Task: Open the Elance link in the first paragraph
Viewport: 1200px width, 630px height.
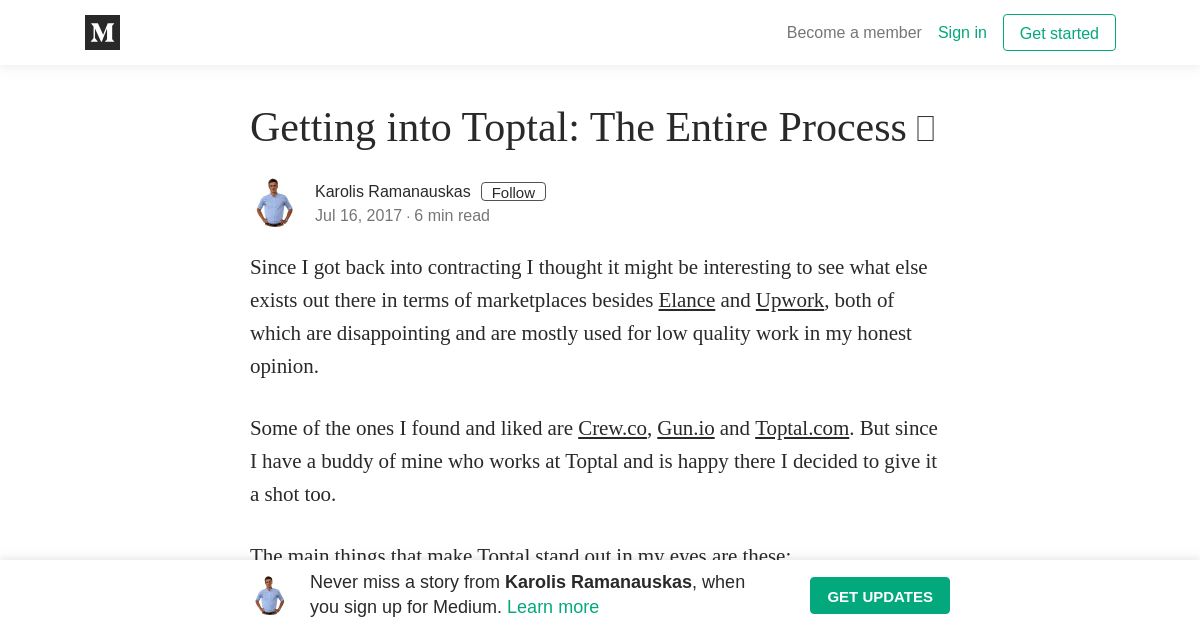Action: pyautogui.click(x=687, y=300)
